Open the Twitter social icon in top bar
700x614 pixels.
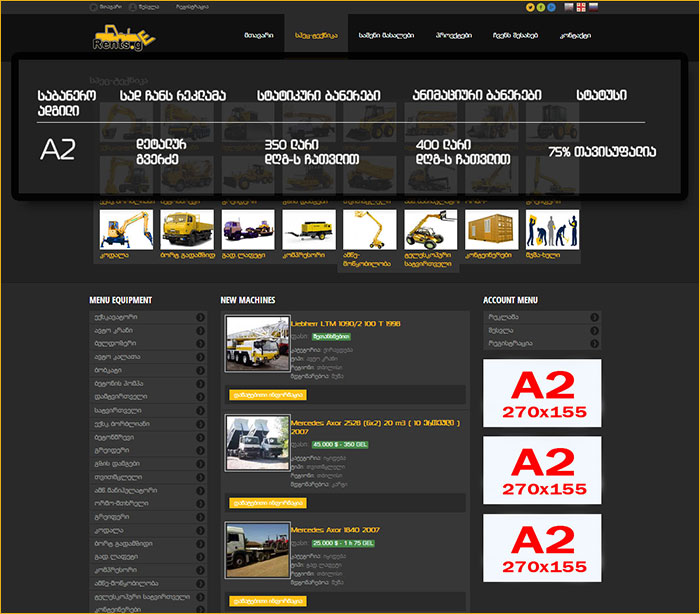tap(530, 7)
